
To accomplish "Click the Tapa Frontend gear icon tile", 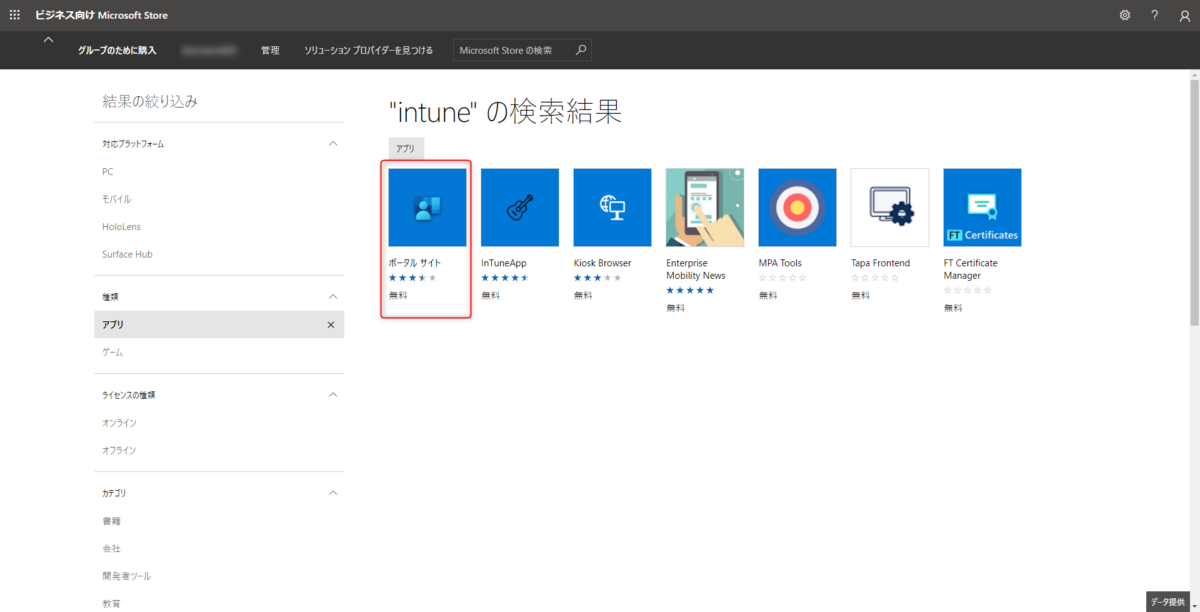I will click(x=889, y=207).
